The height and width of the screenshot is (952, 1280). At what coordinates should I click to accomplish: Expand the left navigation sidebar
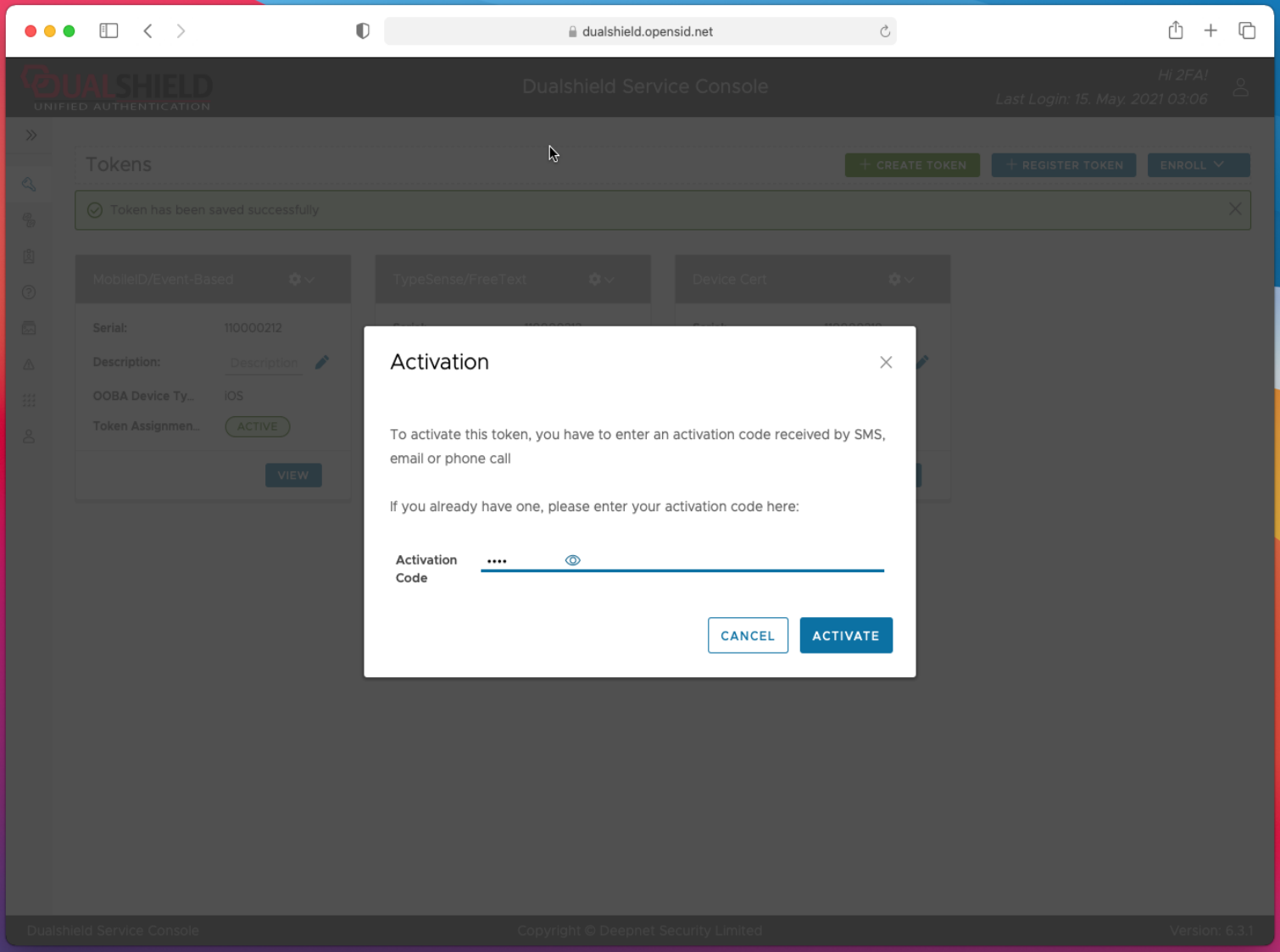click(x=31, y=136)
